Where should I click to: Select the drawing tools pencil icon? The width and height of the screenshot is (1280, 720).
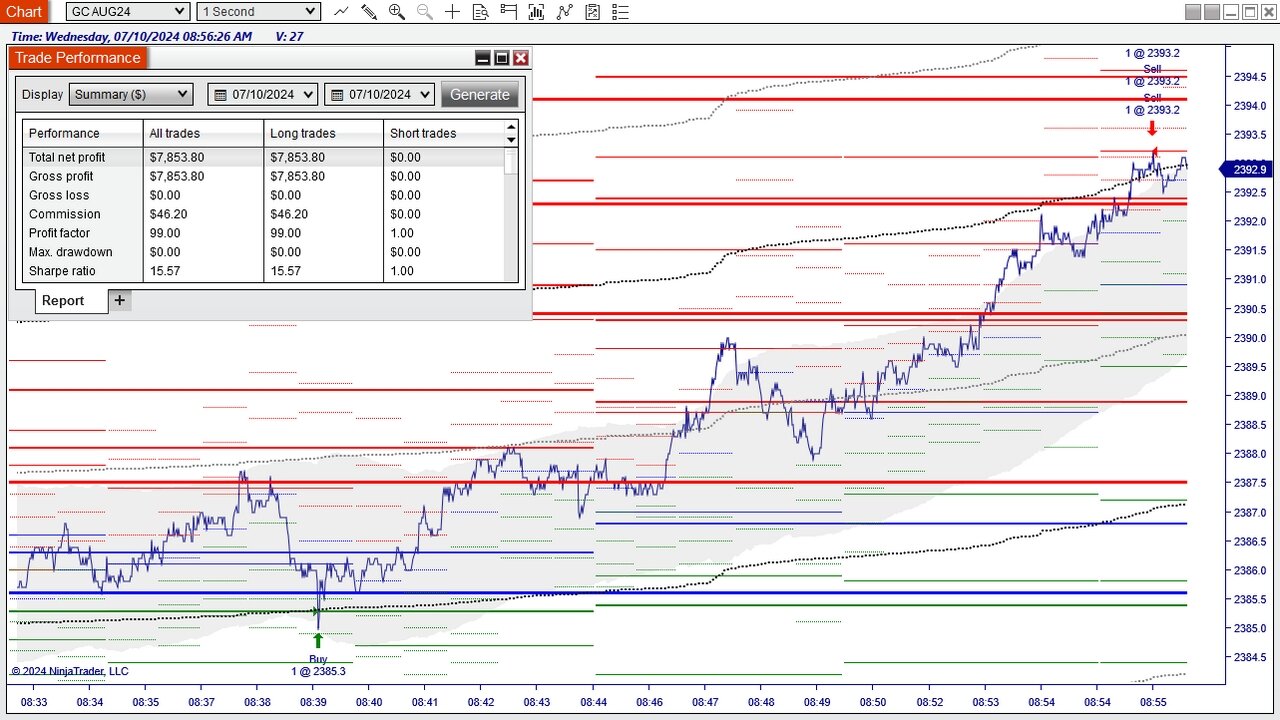click(x=369, y=12)
